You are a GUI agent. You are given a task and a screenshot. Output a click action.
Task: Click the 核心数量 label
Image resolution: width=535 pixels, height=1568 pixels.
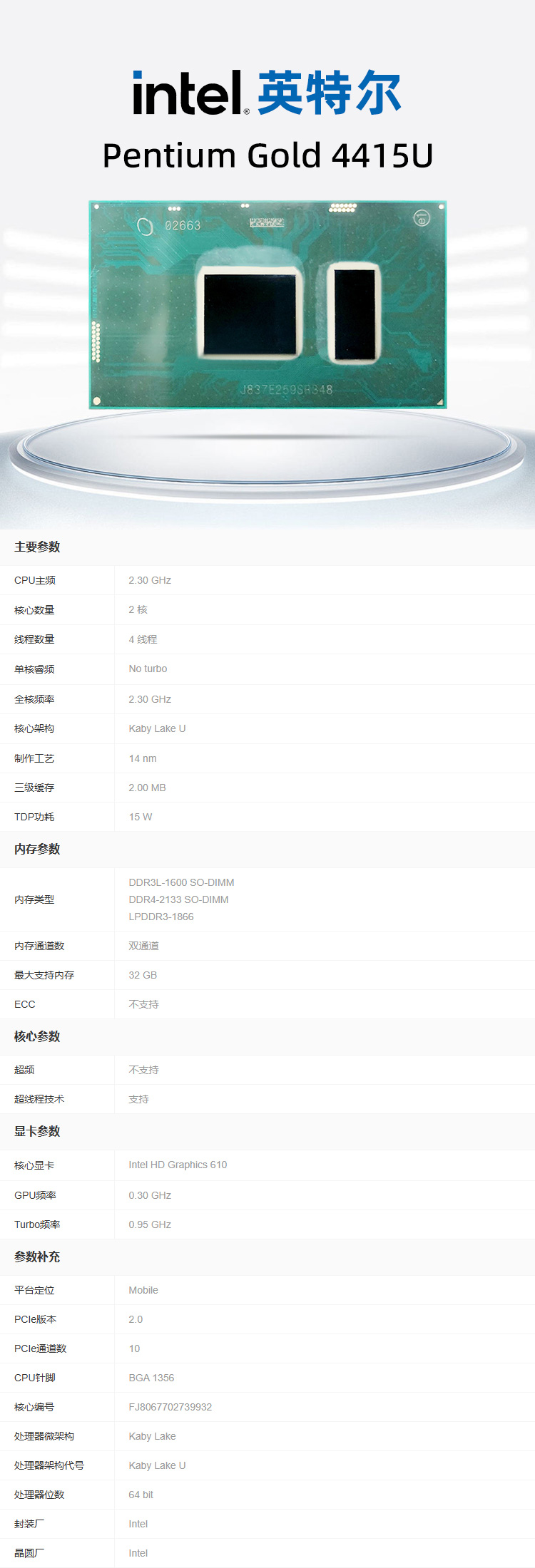click(x=34, y=610)
